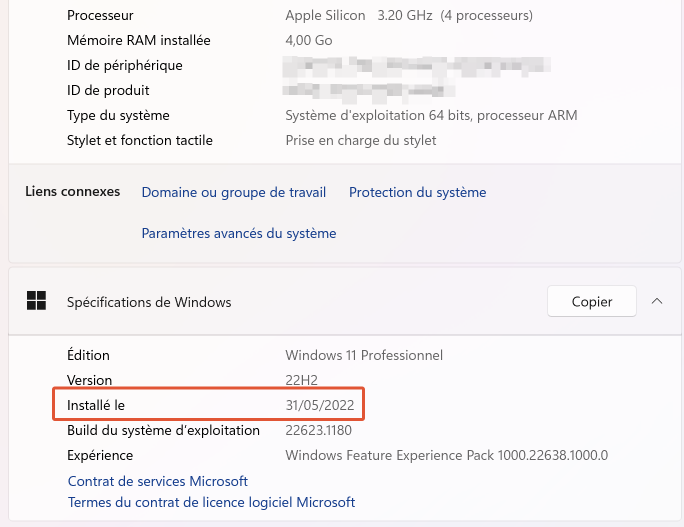Open Domaine ou groupe de travail link
The height and width of the screenshot is (527, 684).
pos(234,192)
